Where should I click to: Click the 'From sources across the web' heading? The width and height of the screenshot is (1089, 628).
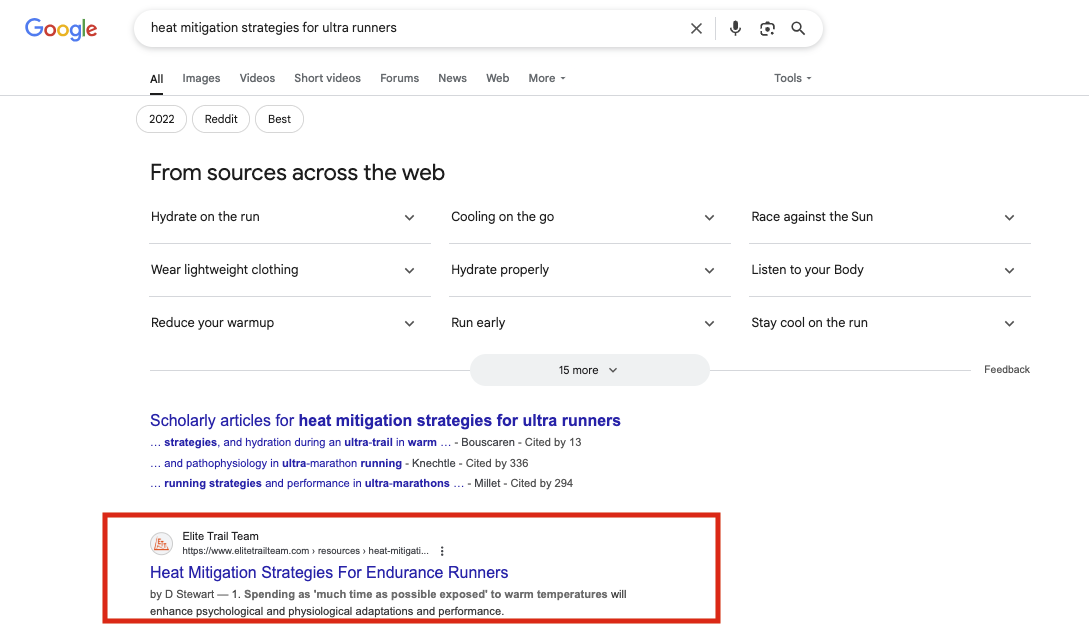tap(297, 172)
